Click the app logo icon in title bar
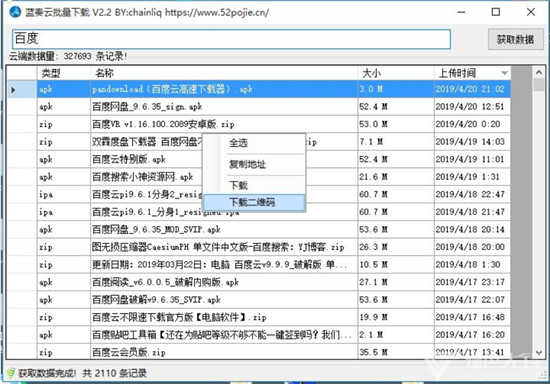This screenshot has height=384, width=550. [15, 12]
